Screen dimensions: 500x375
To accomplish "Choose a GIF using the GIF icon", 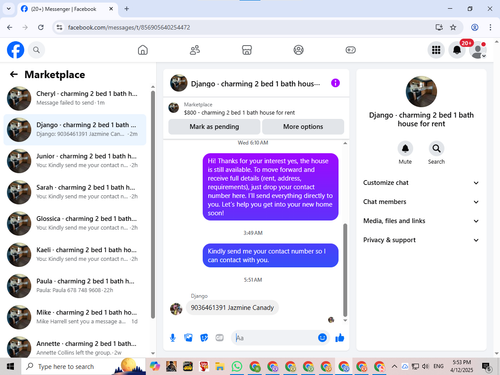I will click(219, 338).
